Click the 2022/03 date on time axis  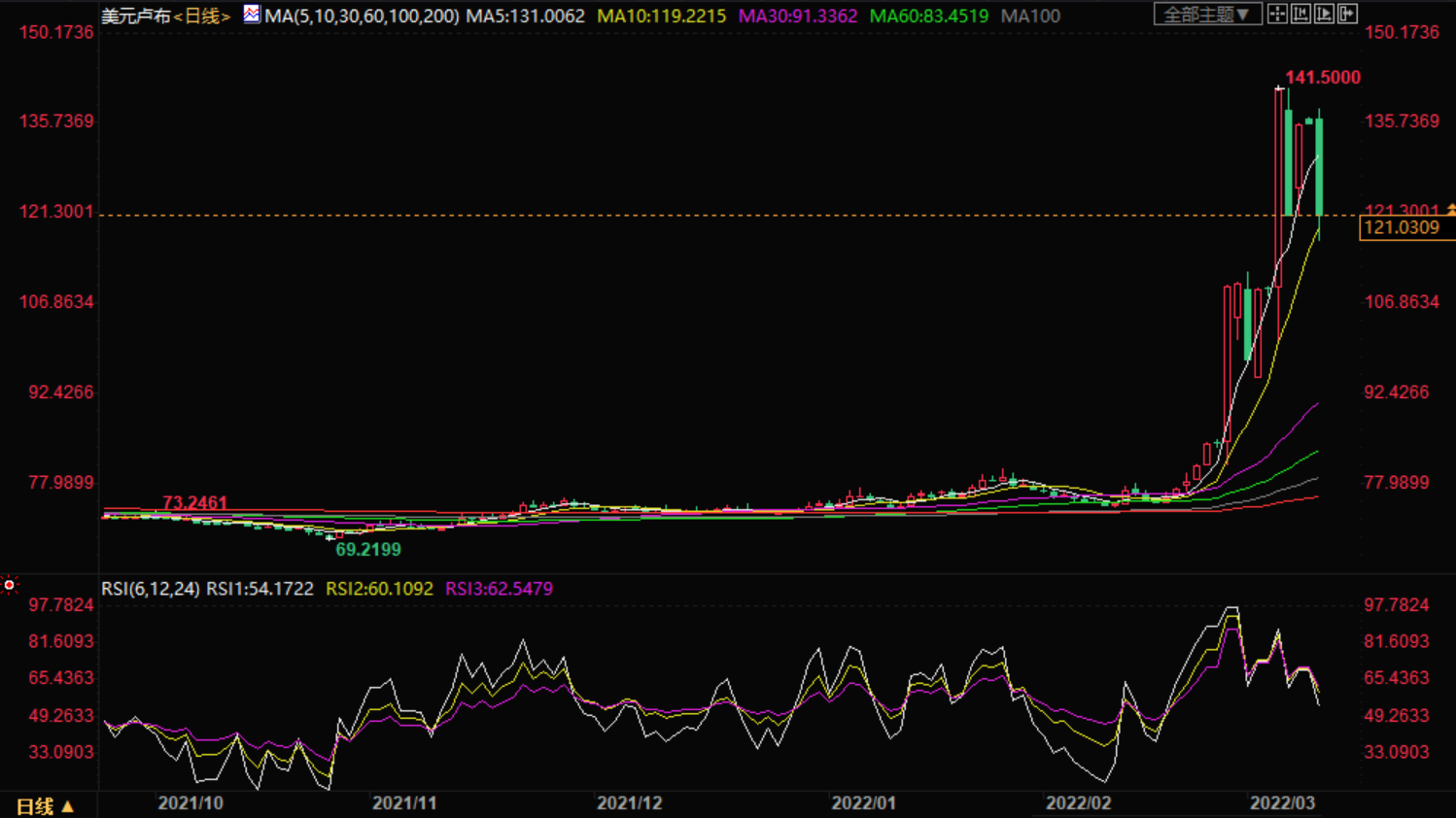pos(1282,803)
